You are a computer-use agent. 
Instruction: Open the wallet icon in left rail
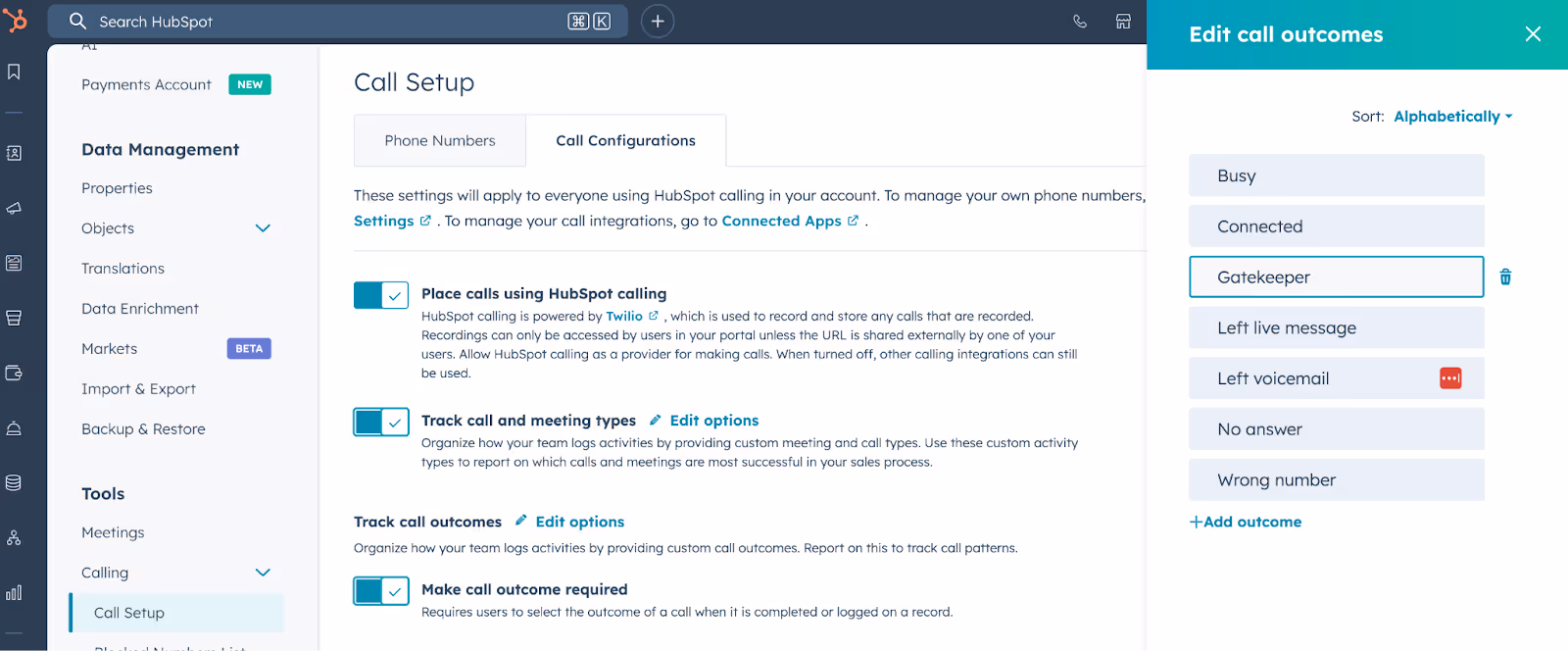tap(14, 373)
